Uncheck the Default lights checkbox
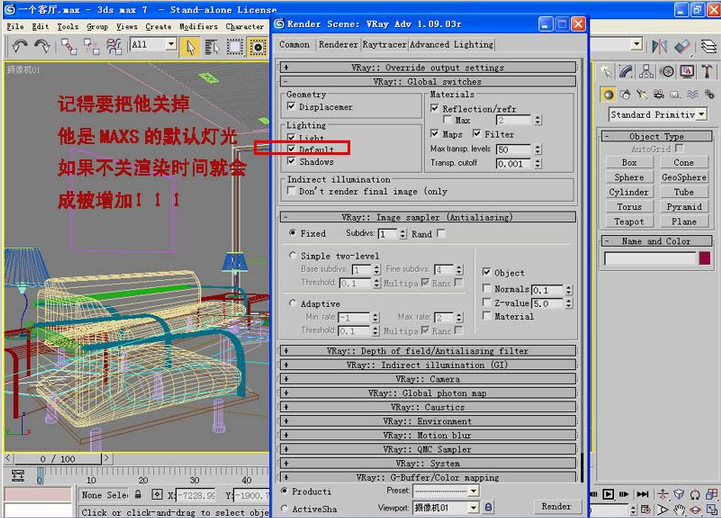 tap(291, 149)
